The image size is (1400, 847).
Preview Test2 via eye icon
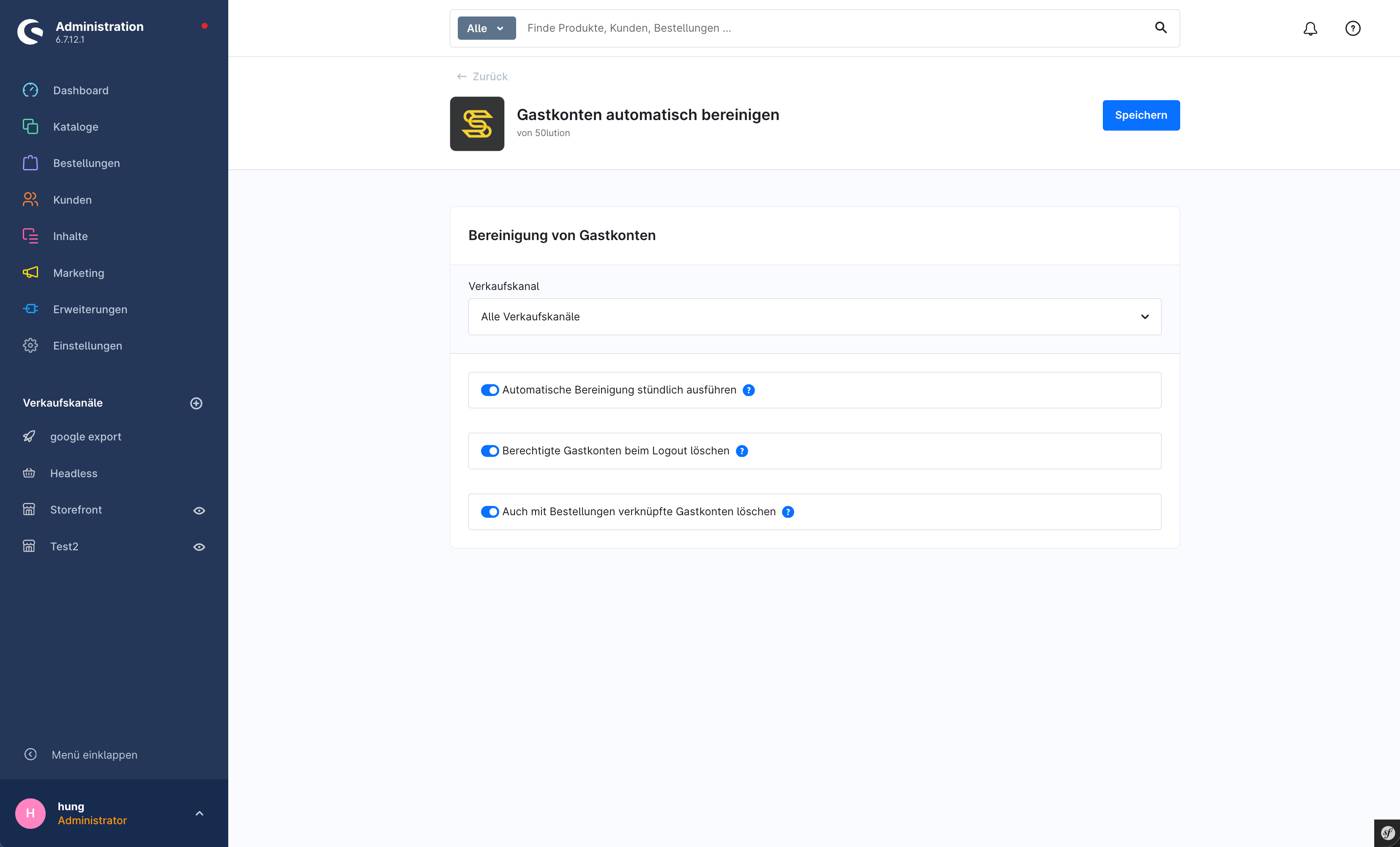(199, 546)
